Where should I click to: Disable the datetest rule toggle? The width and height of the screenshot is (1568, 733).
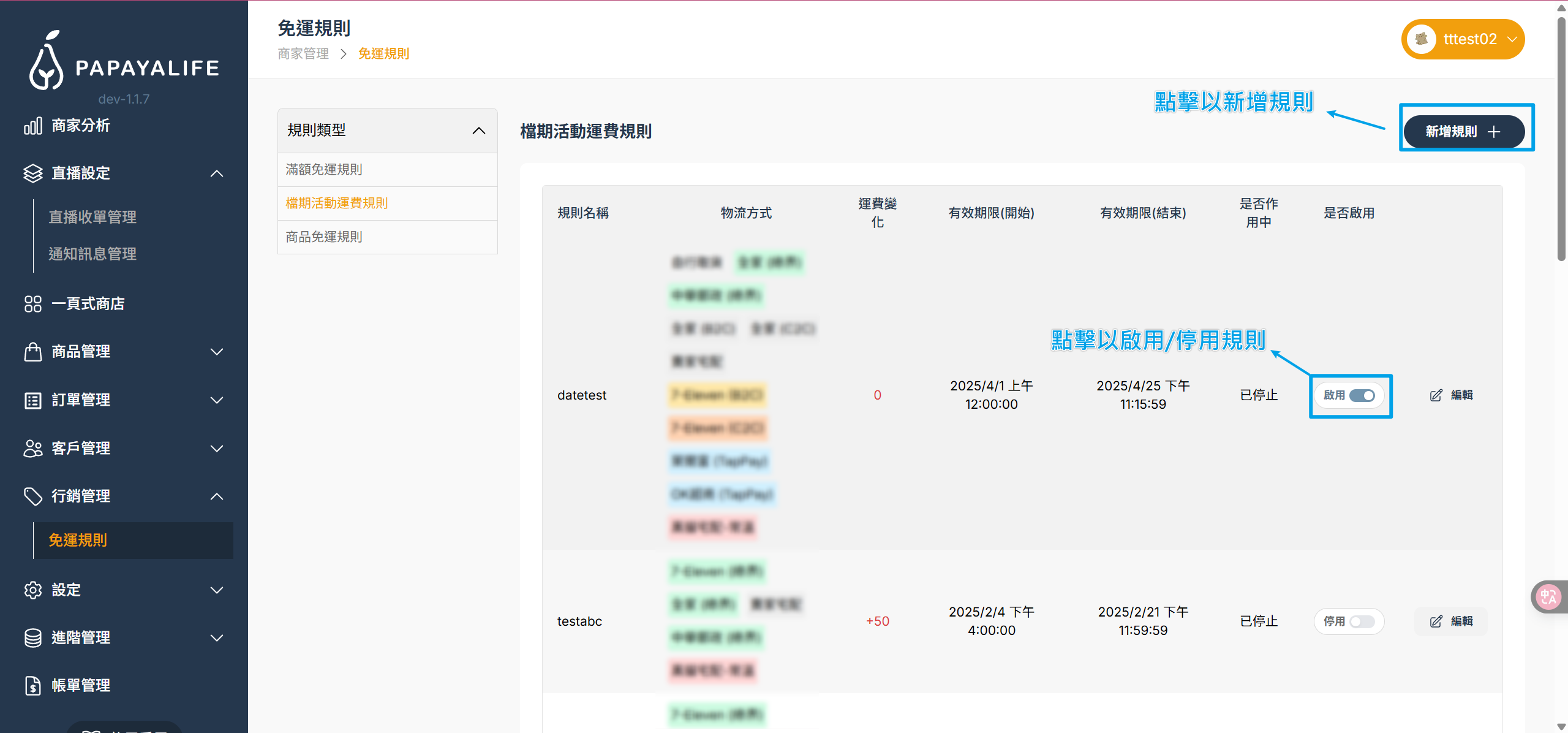[1362, 395]
